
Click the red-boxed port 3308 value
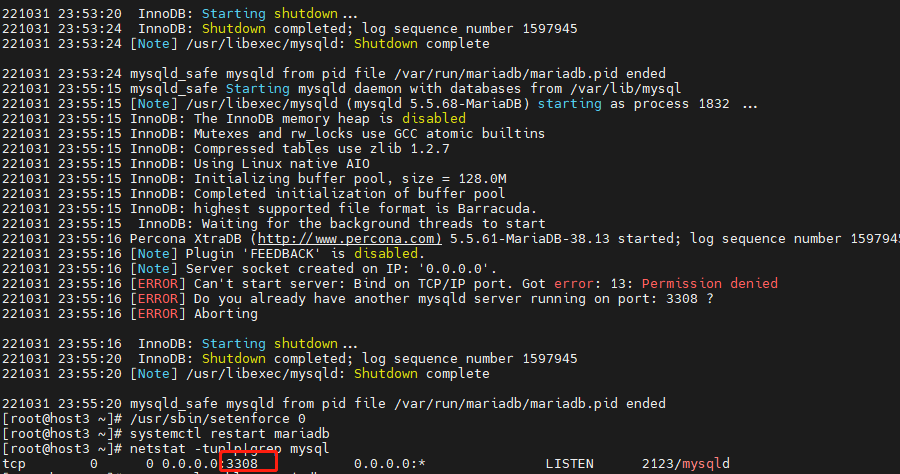coord(242,464)
